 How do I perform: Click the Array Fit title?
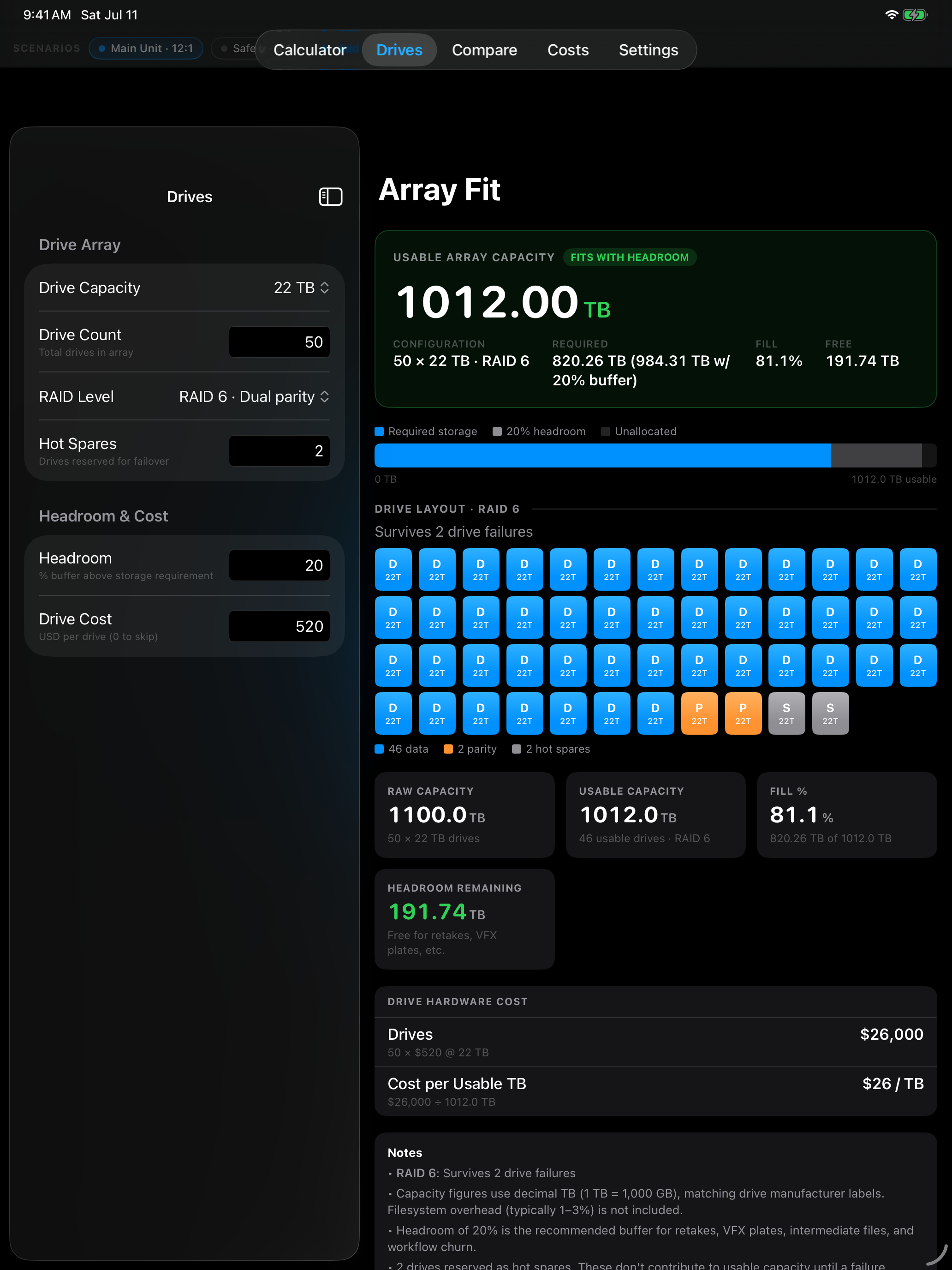pyautogui.click(x=440, y=190)
